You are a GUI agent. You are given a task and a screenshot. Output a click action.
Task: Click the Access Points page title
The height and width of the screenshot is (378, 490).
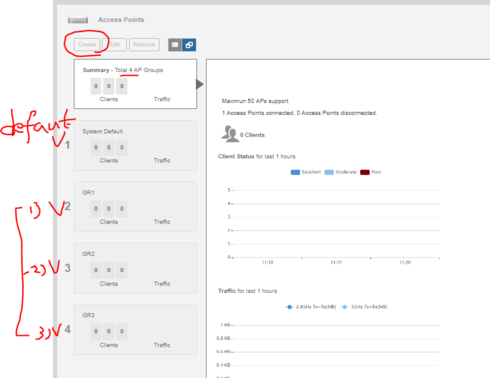121,20
